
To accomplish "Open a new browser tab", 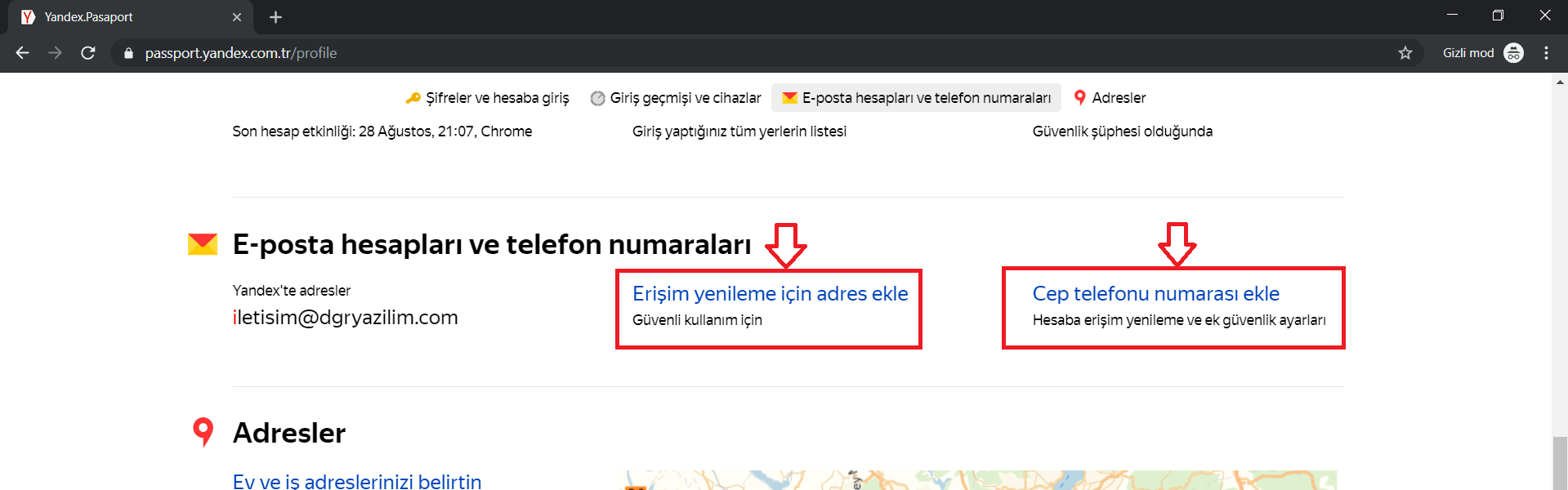I will point(275,17).
